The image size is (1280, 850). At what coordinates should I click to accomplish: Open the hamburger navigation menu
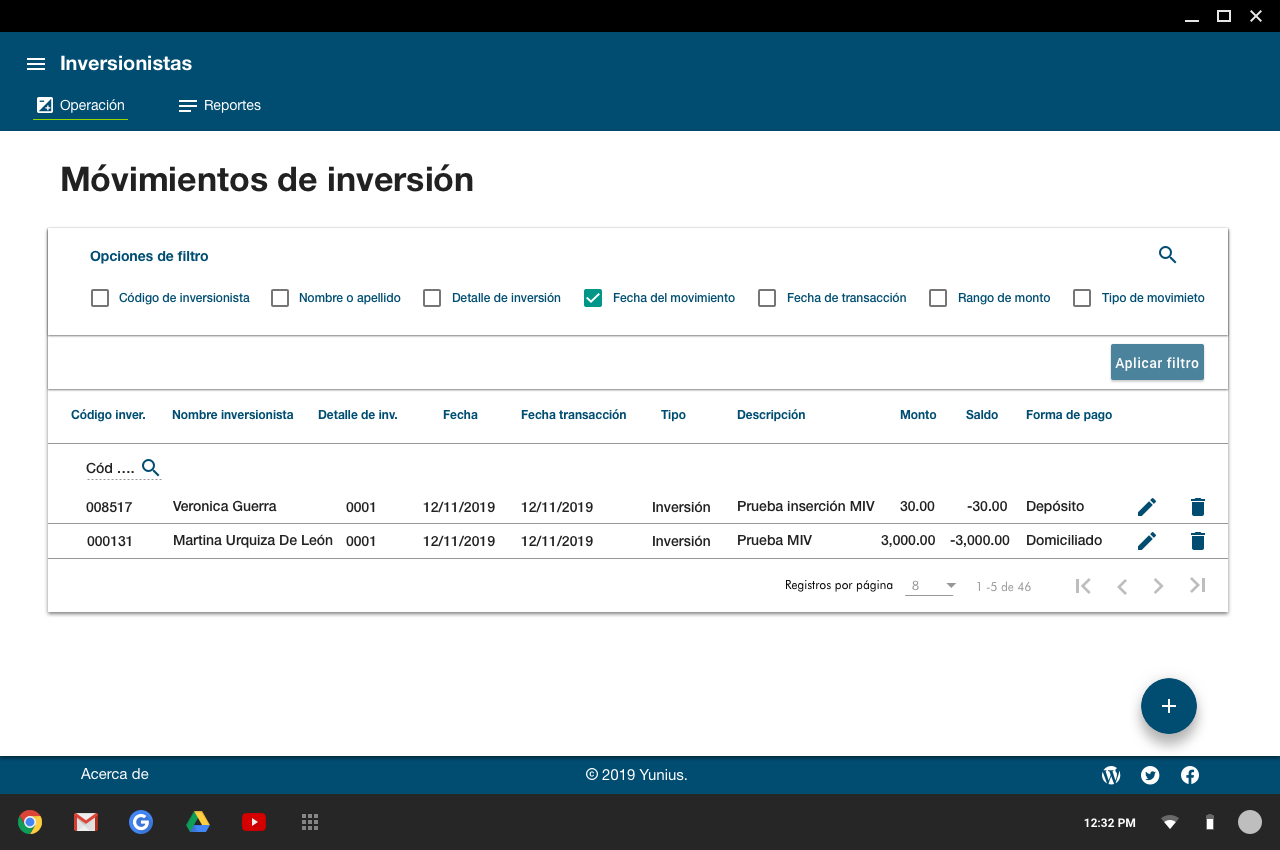pos(36,64)
